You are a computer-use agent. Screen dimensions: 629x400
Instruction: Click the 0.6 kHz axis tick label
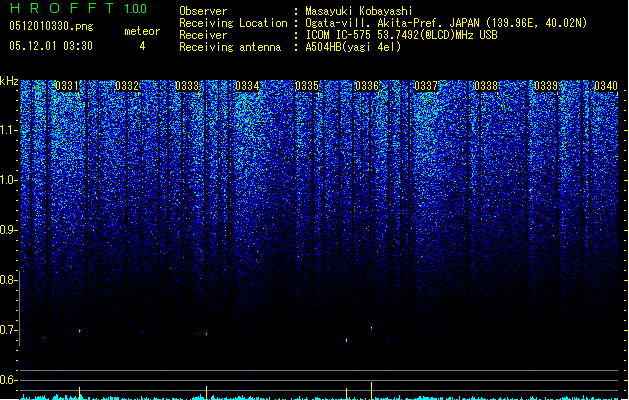click(x=8, y=380)
